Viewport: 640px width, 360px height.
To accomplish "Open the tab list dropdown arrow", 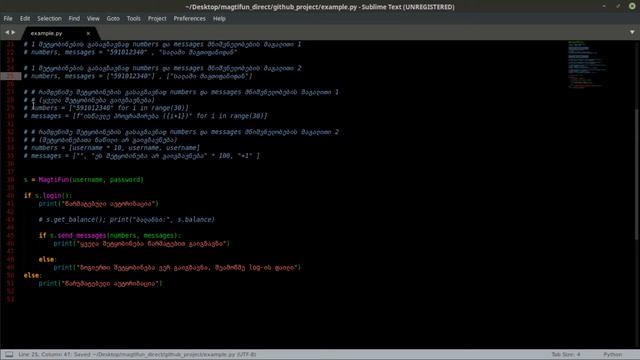I will (632, 32).
